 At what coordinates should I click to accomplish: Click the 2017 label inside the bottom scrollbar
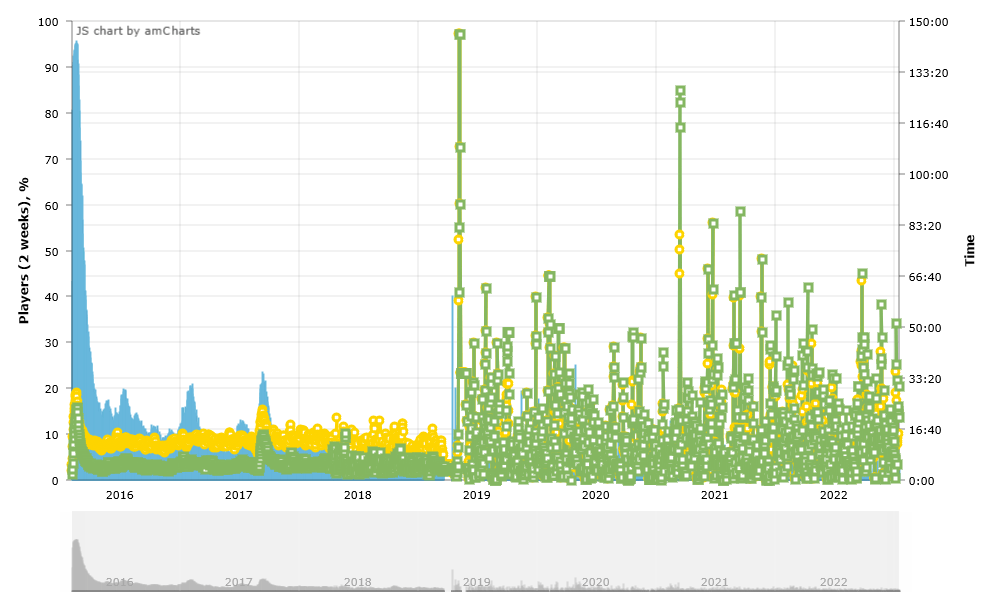click(238, 582)
